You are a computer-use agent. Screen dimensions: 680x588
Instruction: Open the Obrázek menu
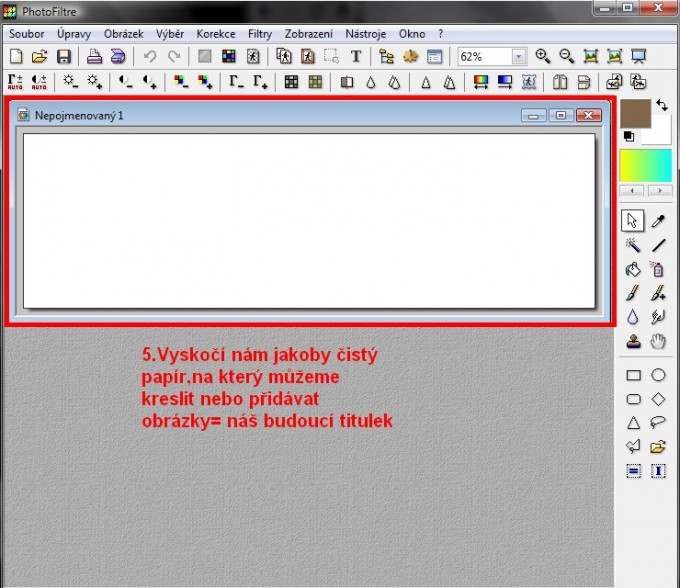(x=124, y=34)
